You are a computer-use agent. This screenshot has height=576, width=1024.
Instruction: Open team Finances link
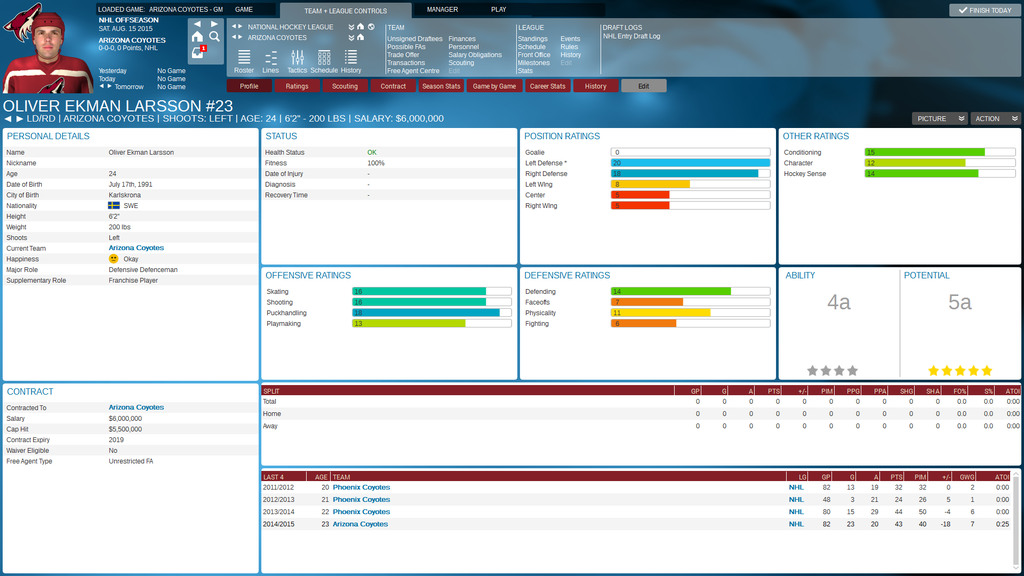click(x=462, y=39)
